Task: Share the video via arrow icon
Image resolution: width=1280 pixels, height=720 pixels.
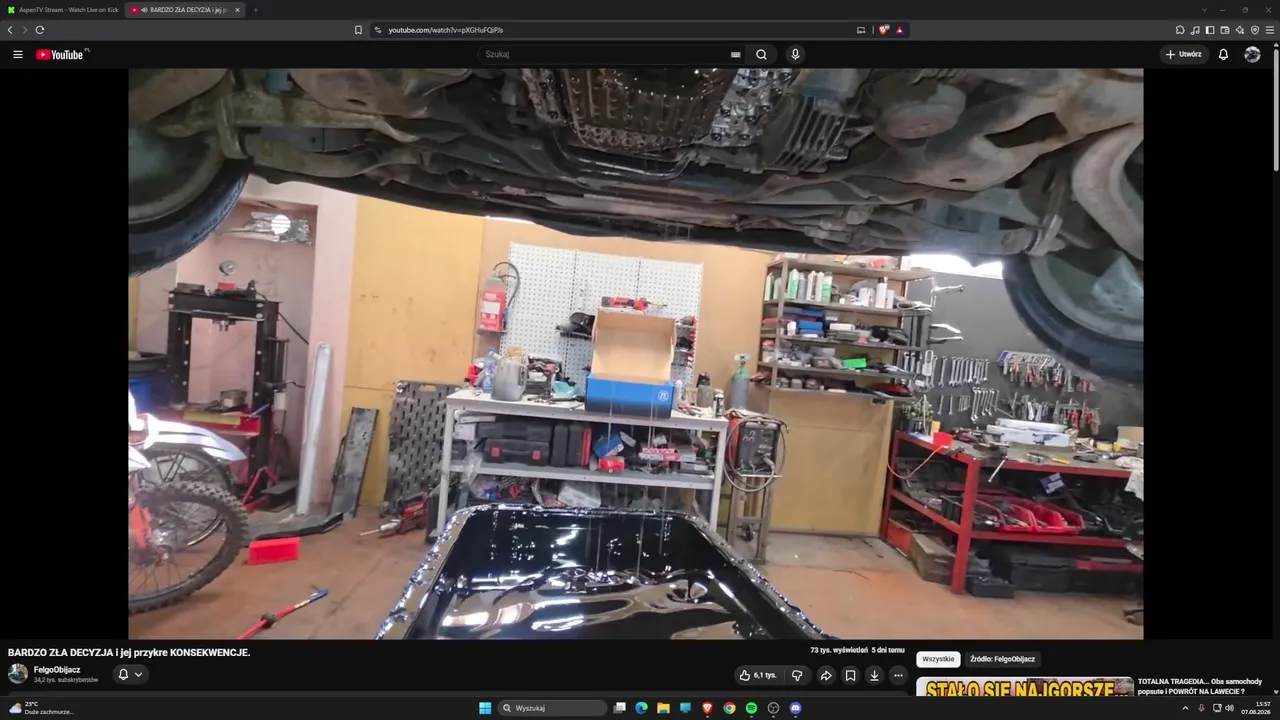Action: click(x=826, y=675)
